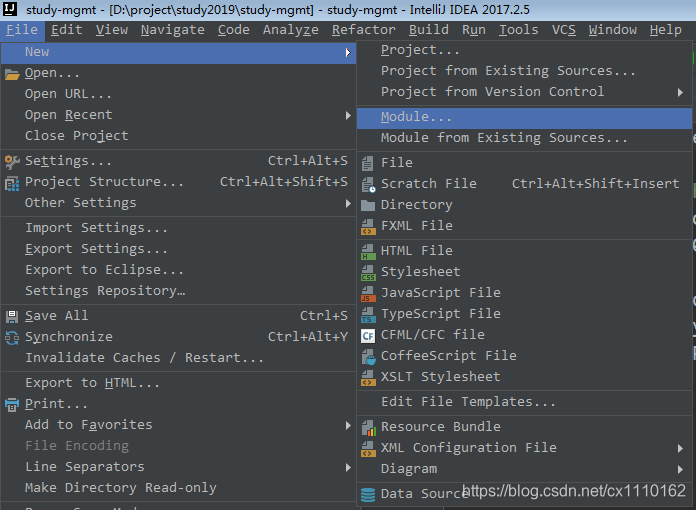This screenshot has height=510, width=696.
Task: Open the Window menu
Action: (x=613, y=30)
